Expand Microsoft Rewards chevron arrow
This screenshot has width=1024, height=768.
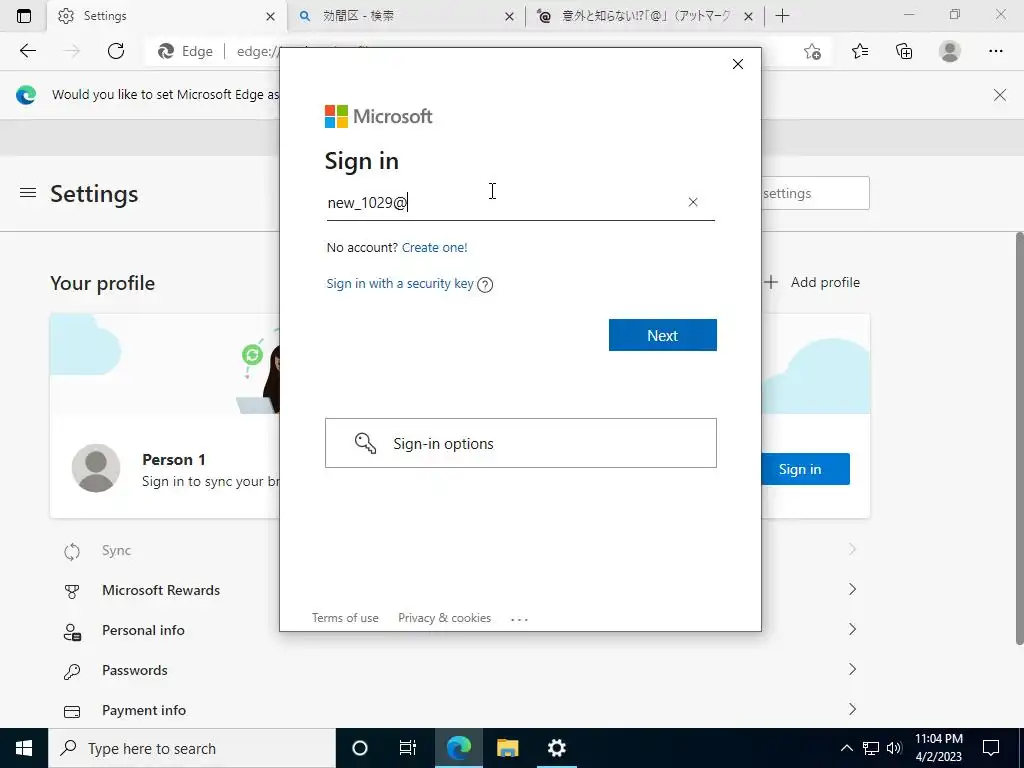click(x=852, y=589)
